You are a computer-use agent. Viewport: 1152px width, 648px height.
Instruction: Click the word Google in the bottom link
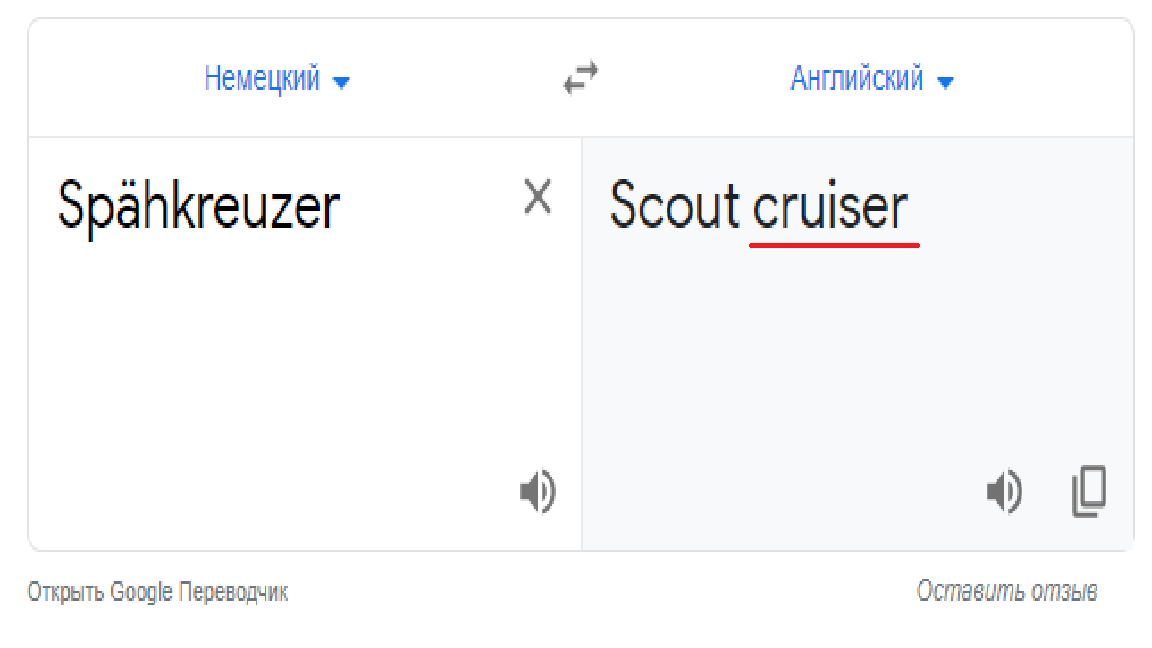click(141, 591)
